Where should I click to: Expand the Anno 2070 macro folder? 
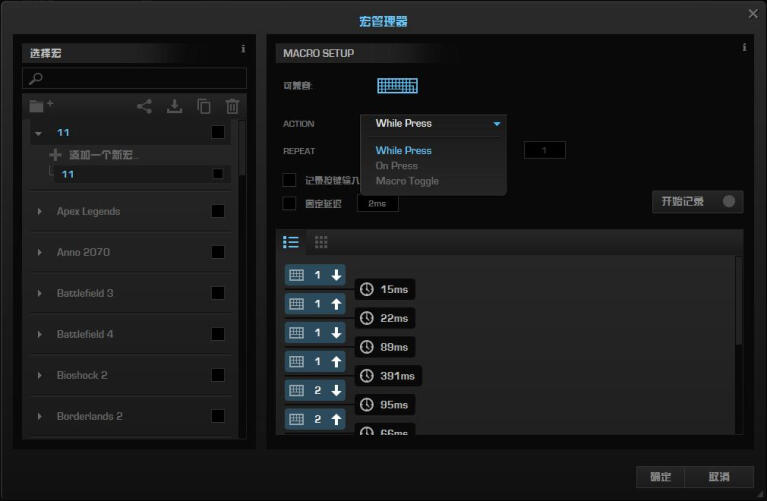tap(40, 252)
